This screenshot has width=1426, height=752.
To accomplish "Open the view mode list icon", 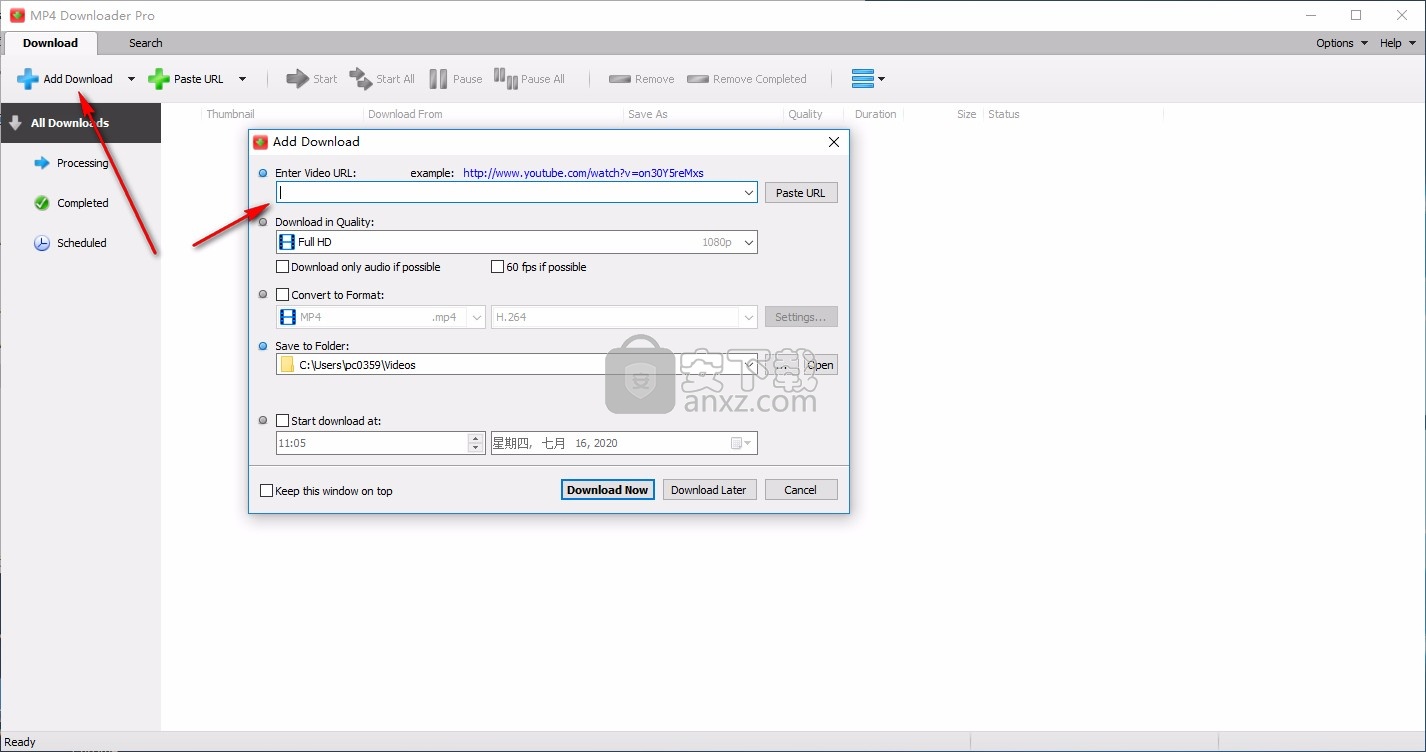I will pos(868,78).
